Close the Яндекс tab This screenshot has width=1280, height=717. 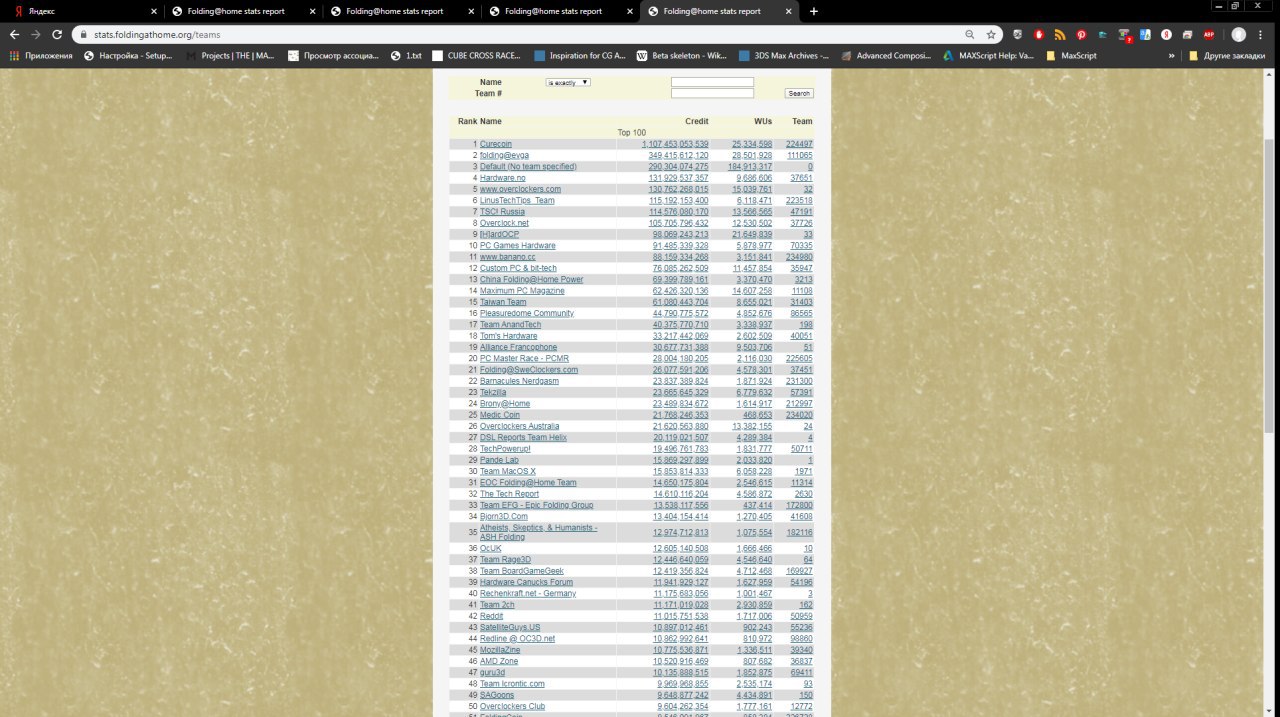tap(154, 11)
